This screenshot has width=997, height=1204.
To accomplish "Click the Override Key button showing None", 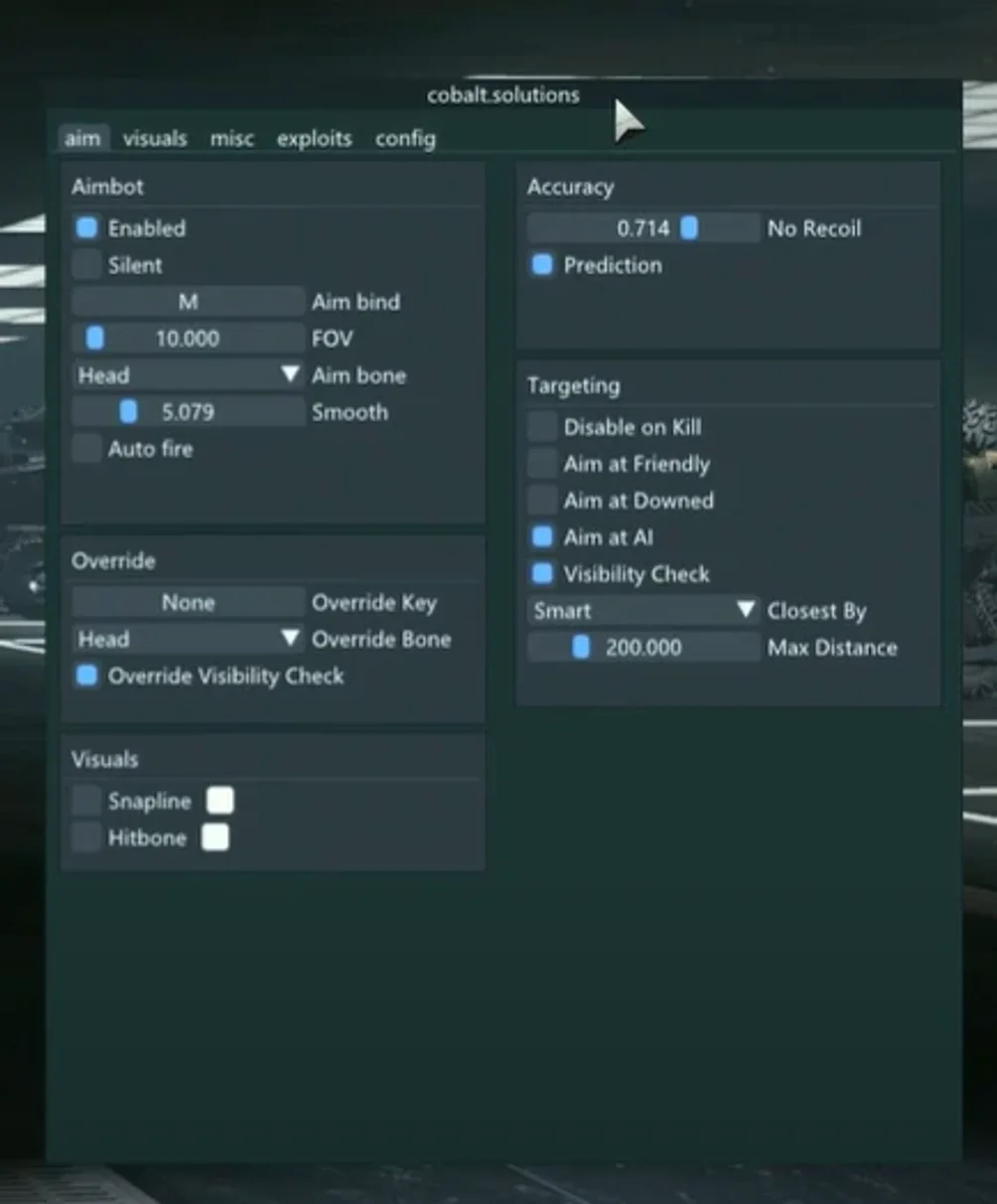I will [x=188, y=602].
